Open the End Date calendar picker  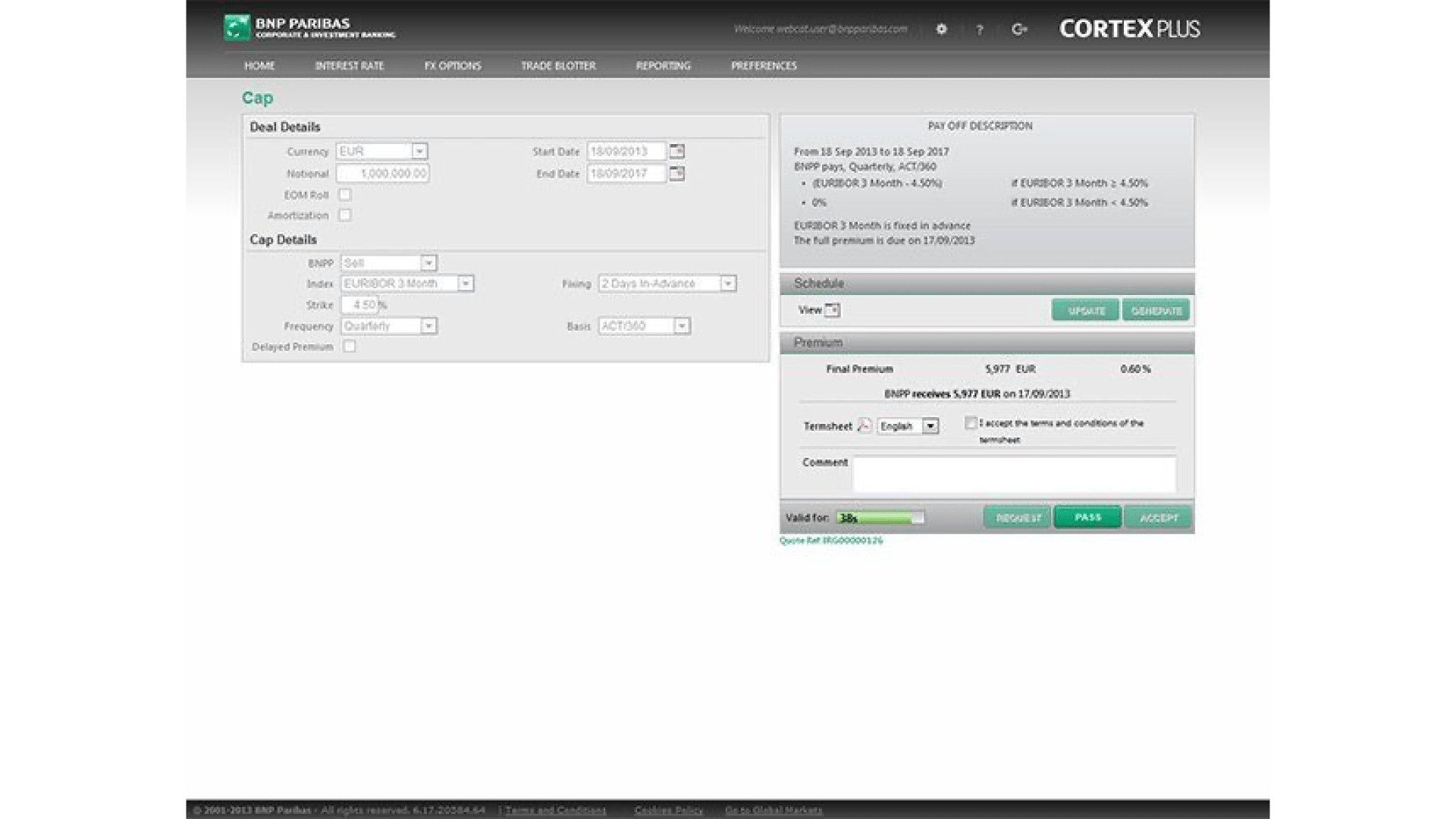point(677,174)
